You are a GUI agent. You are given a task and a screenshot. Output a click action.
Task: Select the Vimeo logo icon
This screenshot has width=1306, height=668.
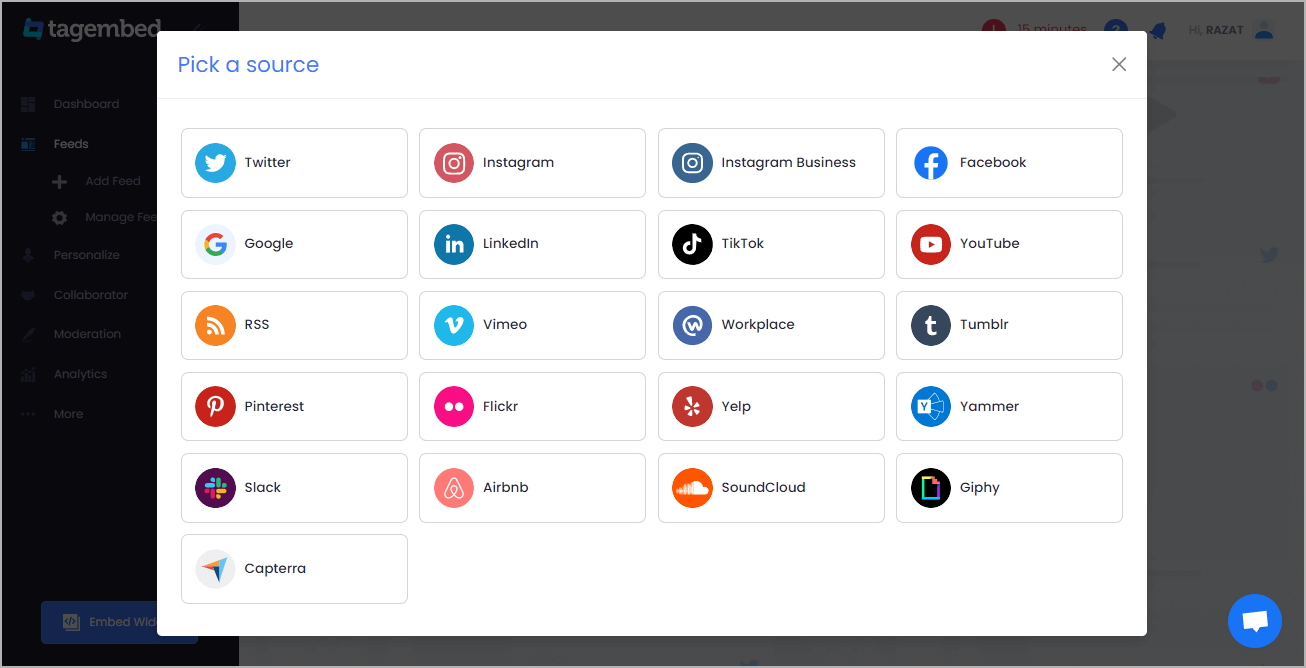pyautogui.click(x=453, y=325)
